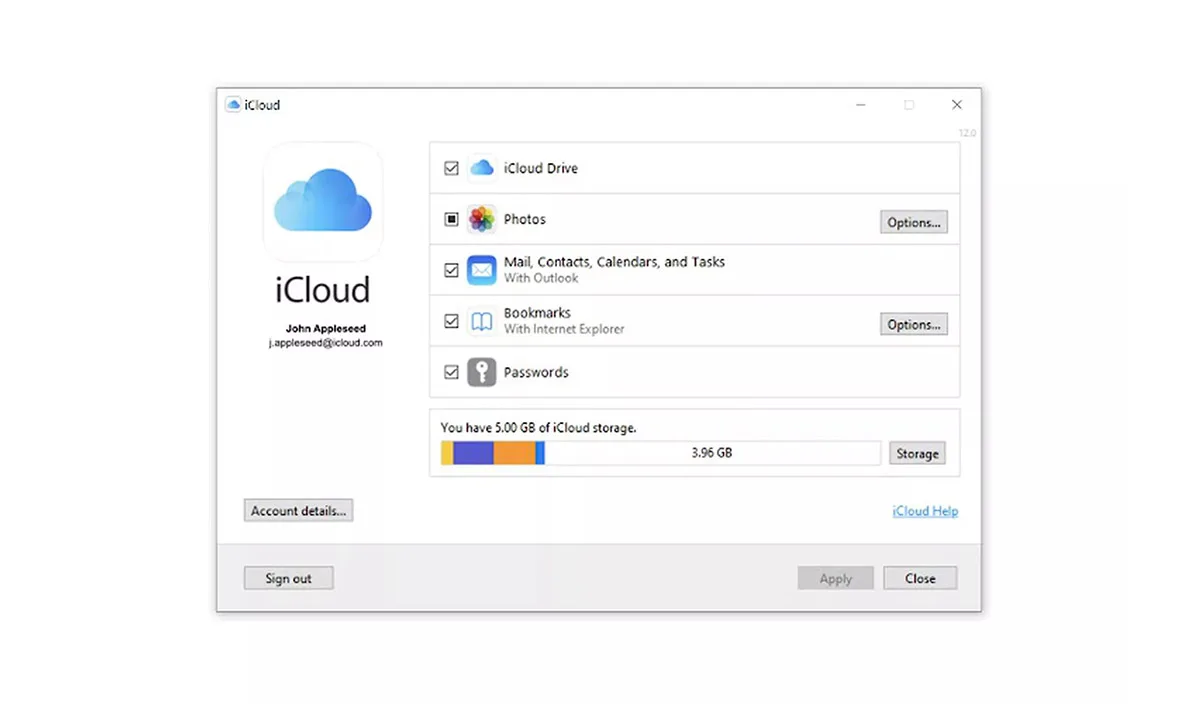
Task: Open Account details
Action: point(298,510)
